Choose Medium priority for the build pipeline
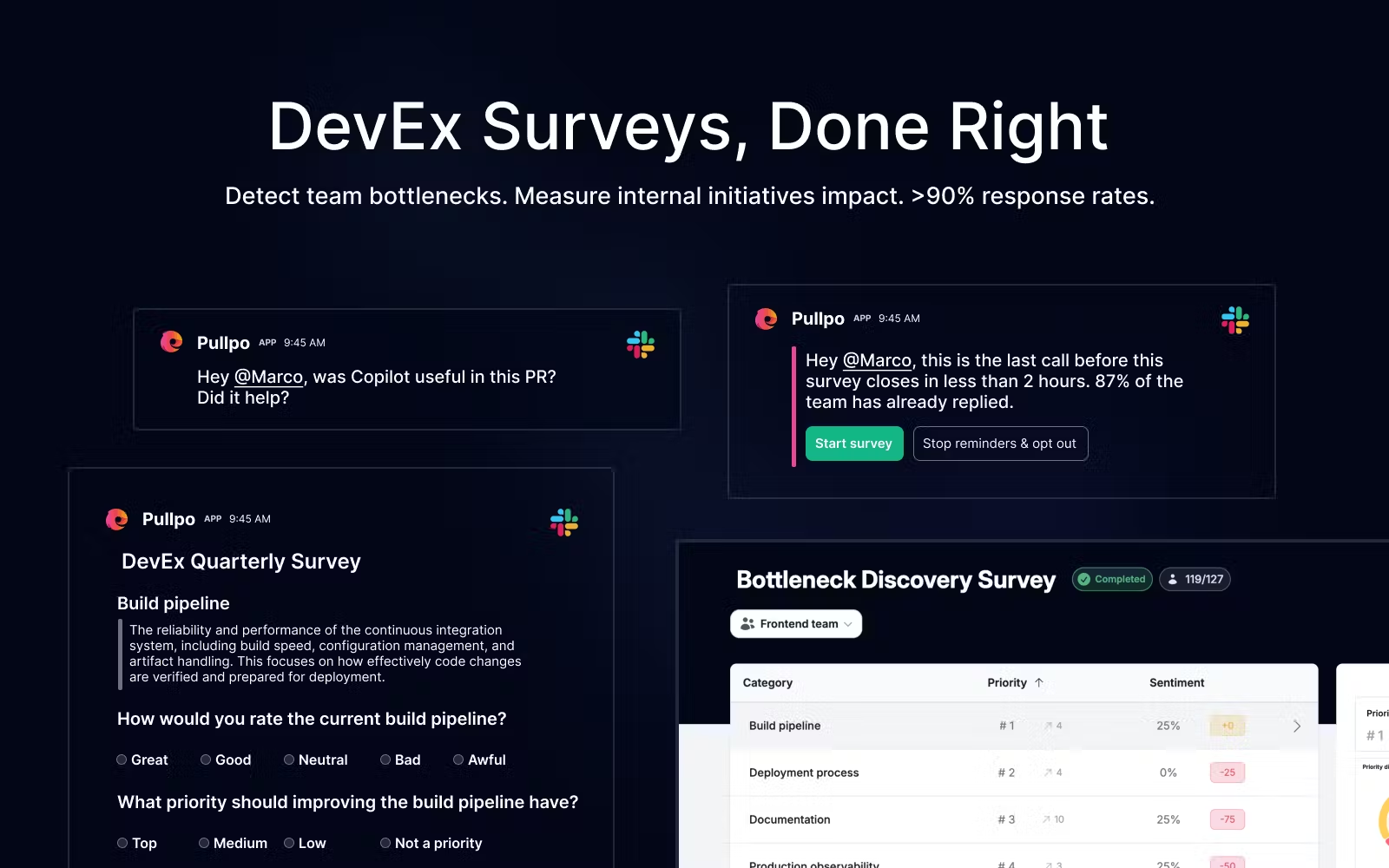This screenshot has width=1389, height=868. pos(204,843)
